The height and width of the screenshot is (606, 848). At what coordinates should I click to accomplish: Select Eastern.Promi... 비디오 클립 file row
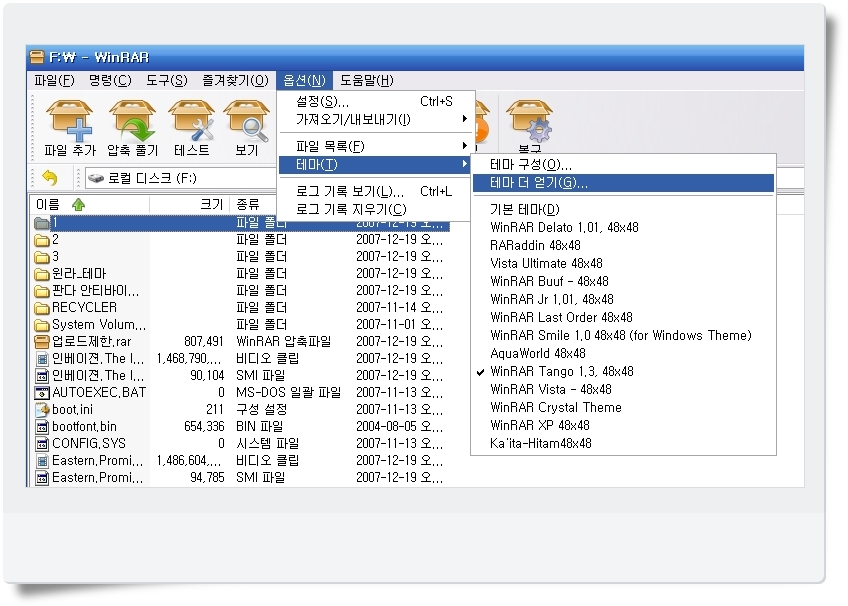coord(241,461)
